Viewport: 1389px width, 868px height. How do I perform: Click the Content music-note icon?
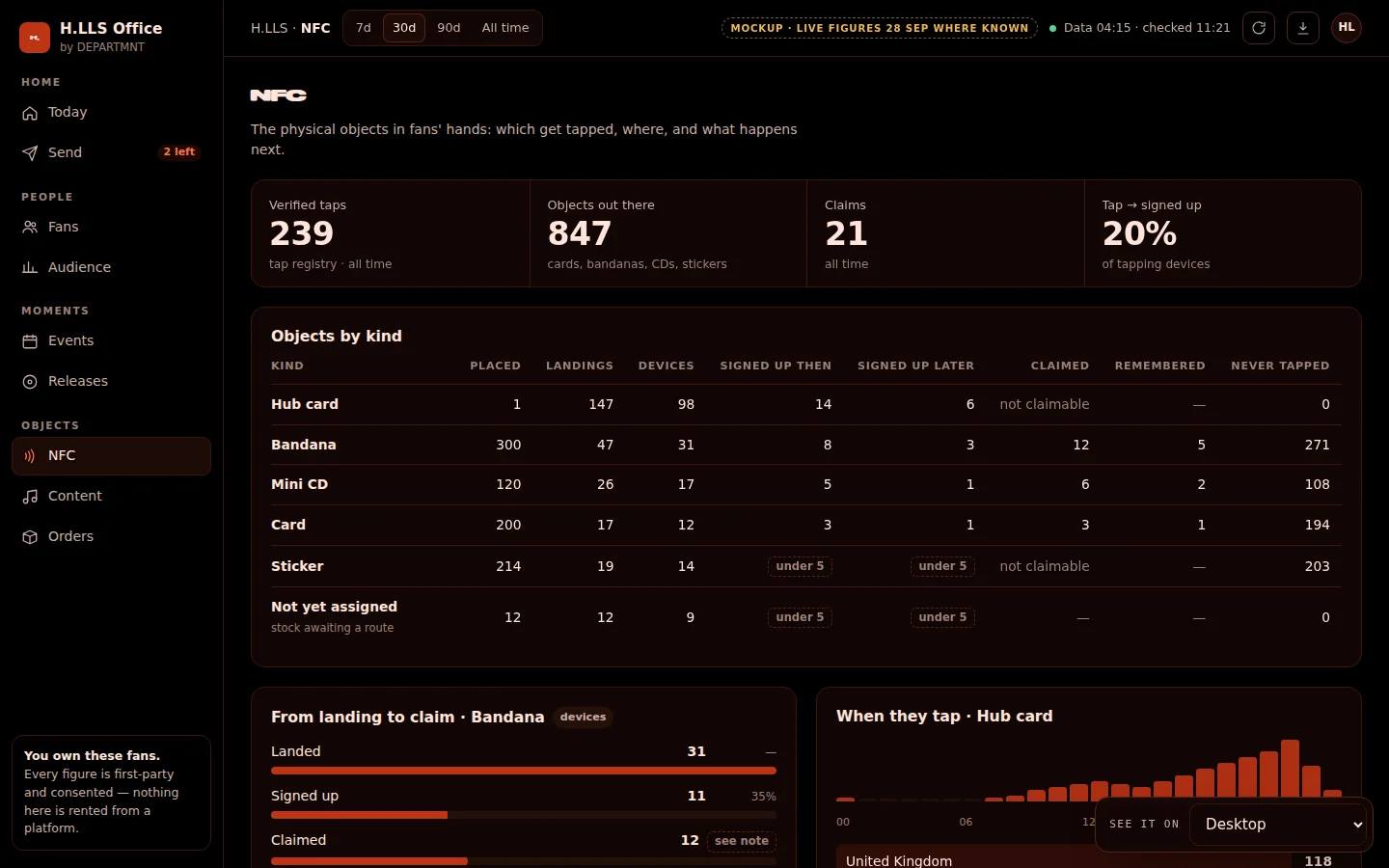pyautogui.click(x=30, y=497)
